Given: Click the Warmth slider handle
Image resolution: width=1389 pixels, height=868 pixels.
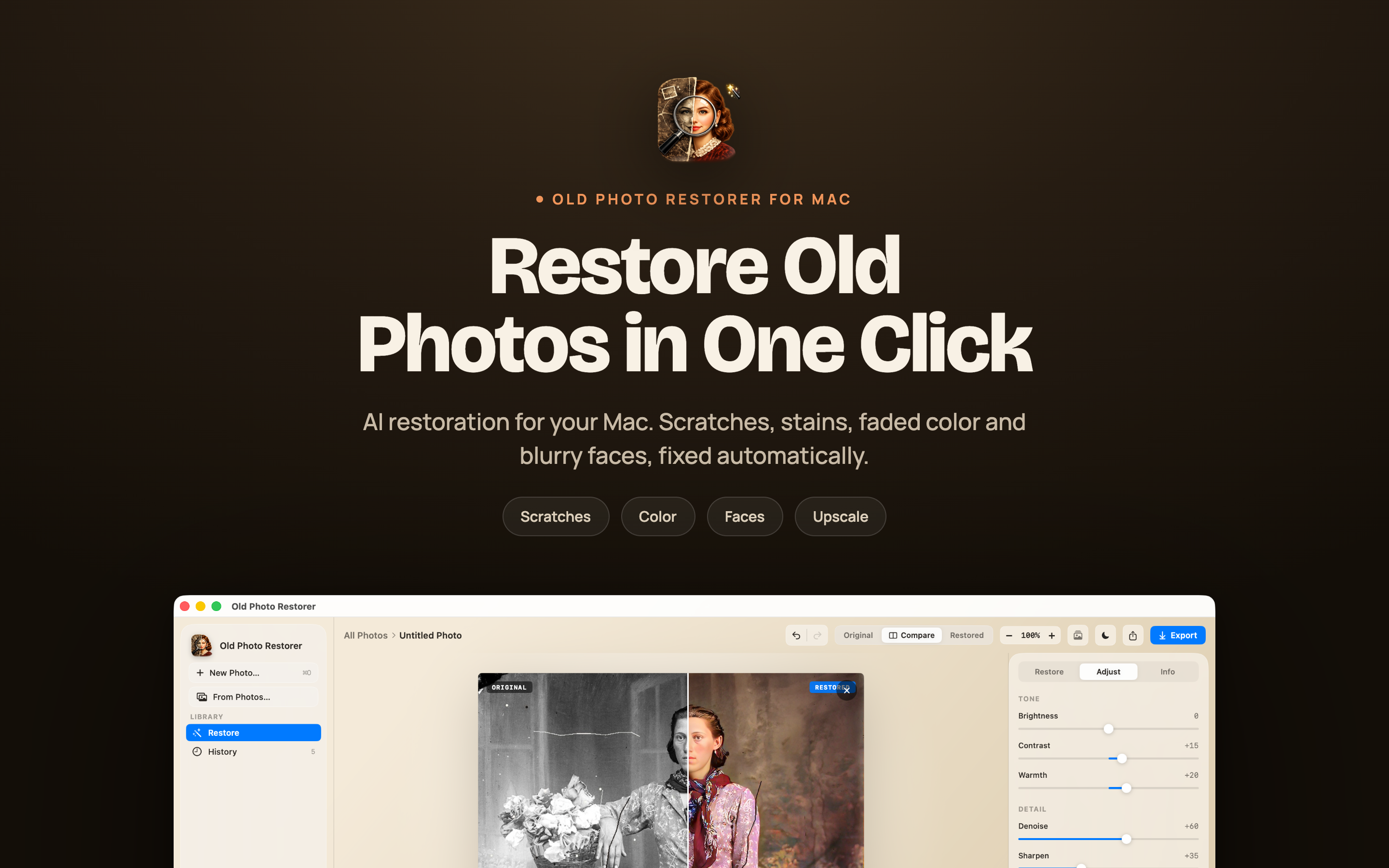Looking at the screenshot, I should pos(1126,788).
